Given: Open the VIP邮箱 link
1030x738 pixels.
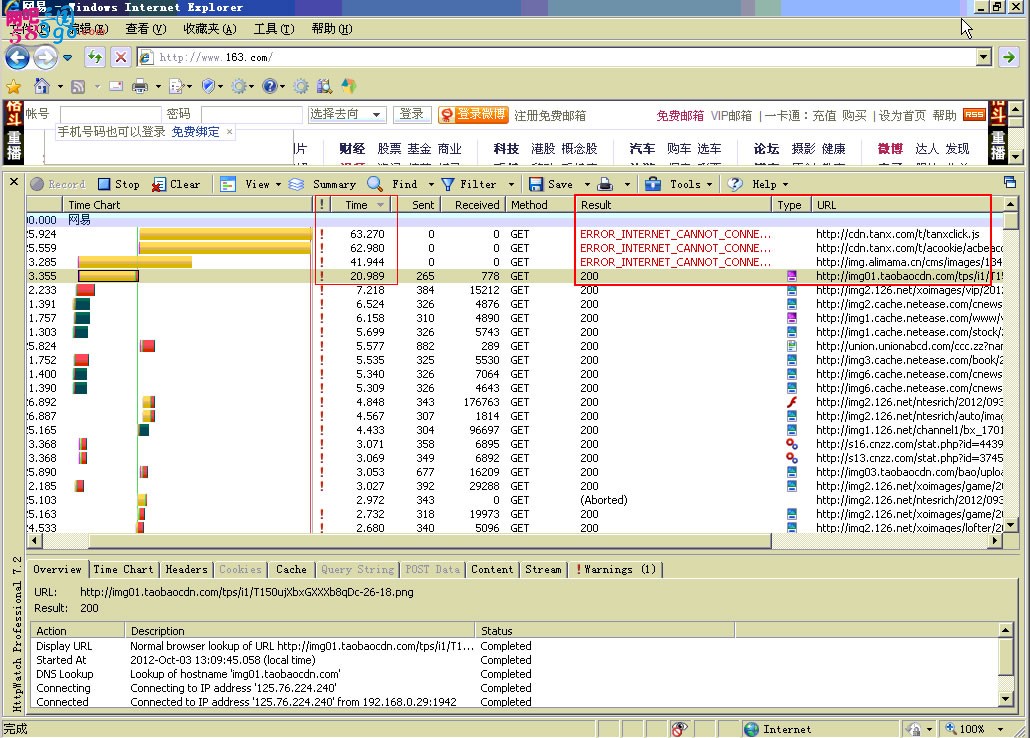Looking at the screenshot, I should [x=731, y=116].
